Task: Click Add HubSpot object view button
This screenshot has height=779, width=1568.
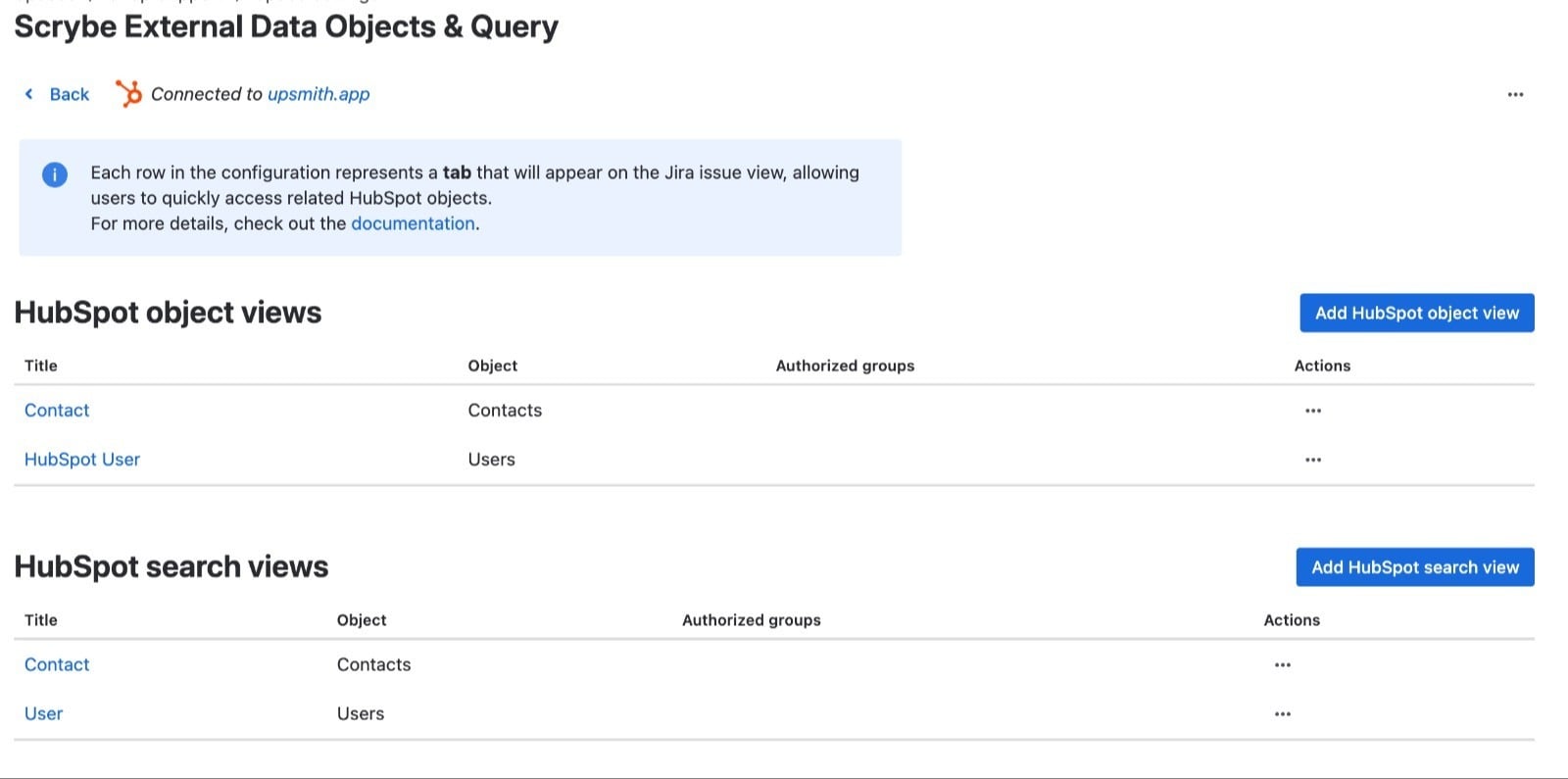Action: 1417,313
